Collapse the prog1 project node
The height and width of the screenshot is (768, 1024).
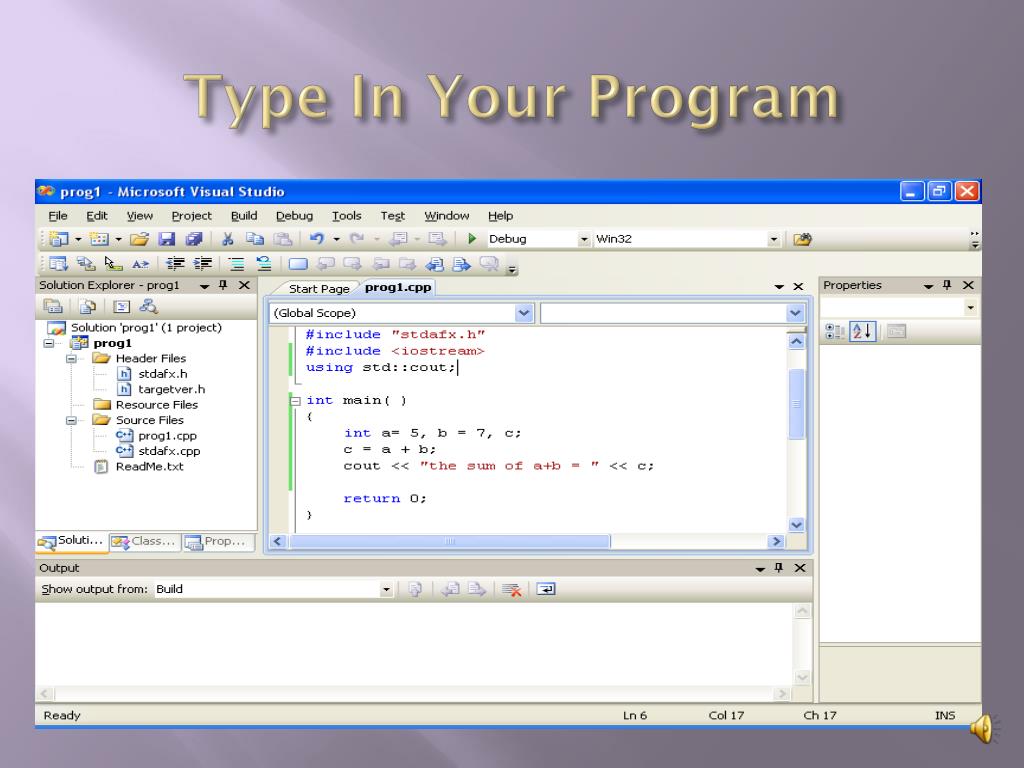pos(49,344)
